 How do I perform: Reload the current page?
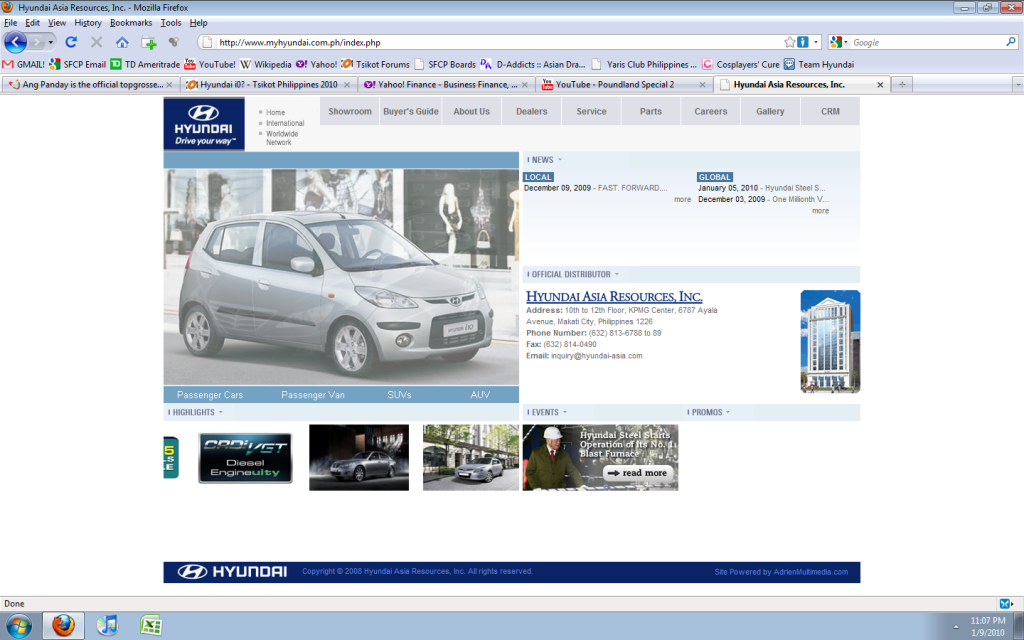point(71,42)
